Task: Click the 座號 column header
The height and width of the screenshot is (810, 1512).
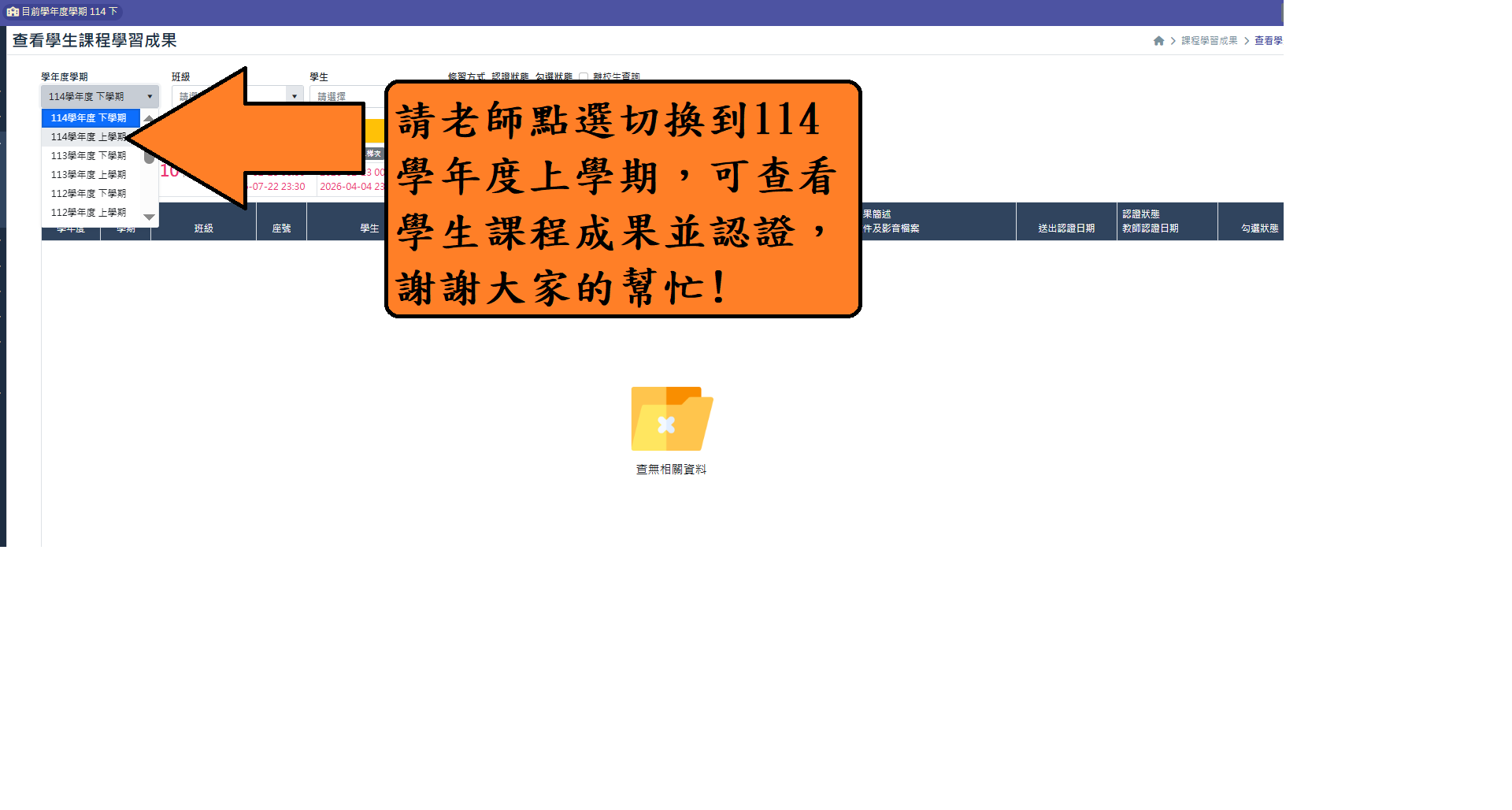Action: click(x=281, y=229)
